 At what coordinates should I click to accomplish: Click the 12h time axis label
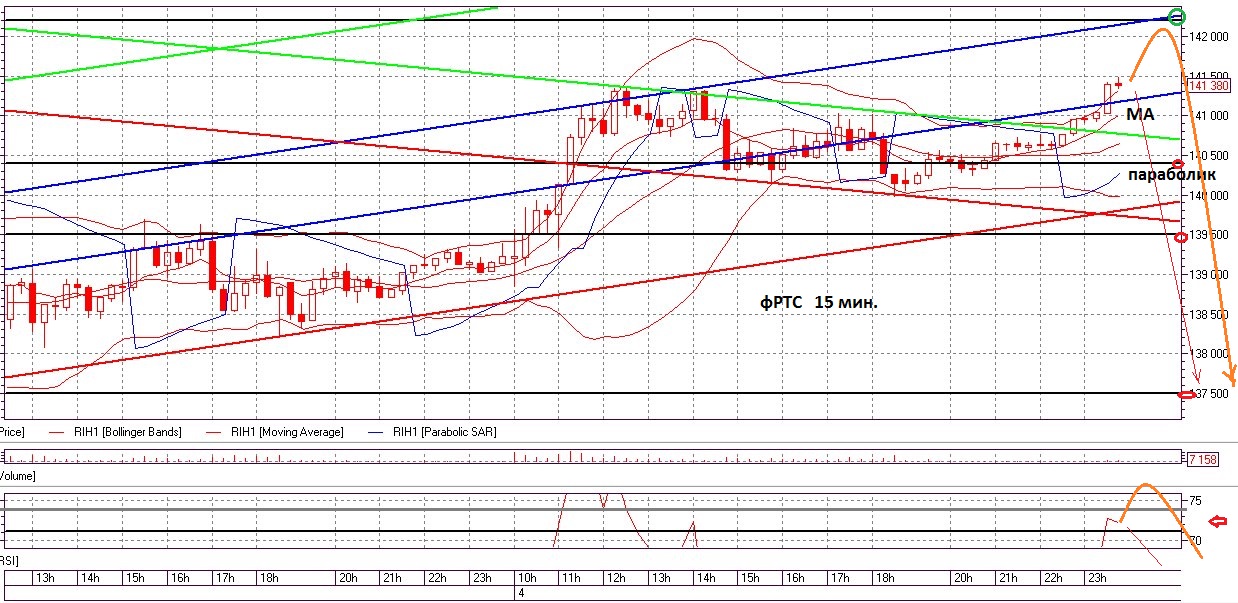[617, 578]
